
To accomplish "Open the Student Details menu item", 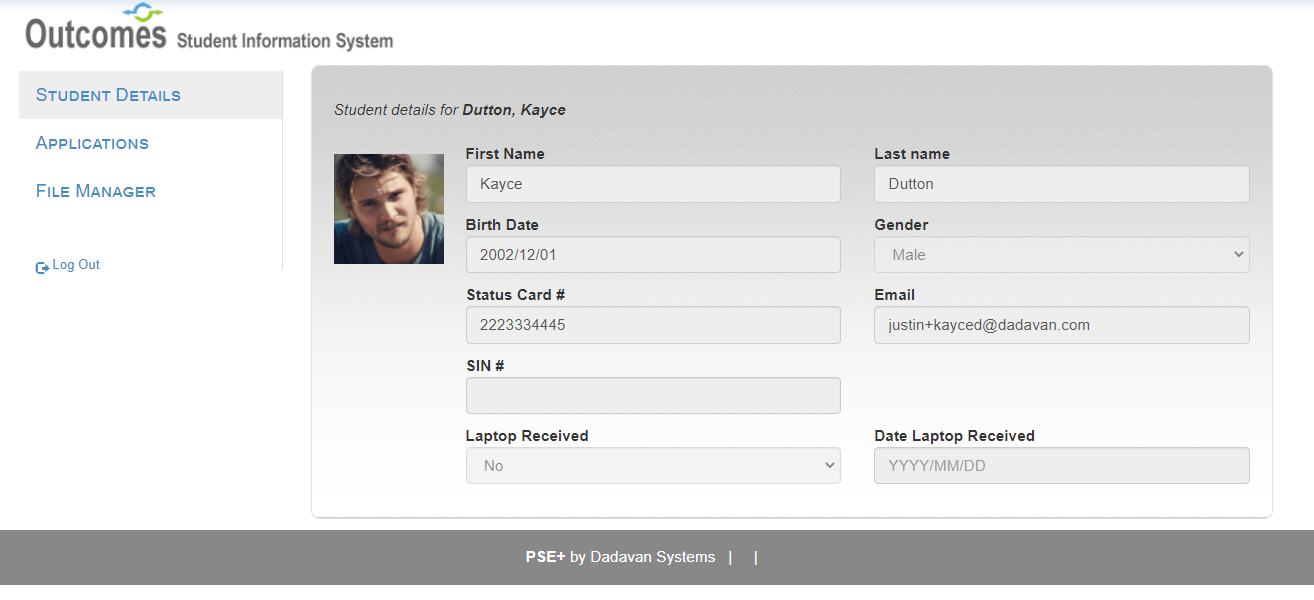I will 150,95.
